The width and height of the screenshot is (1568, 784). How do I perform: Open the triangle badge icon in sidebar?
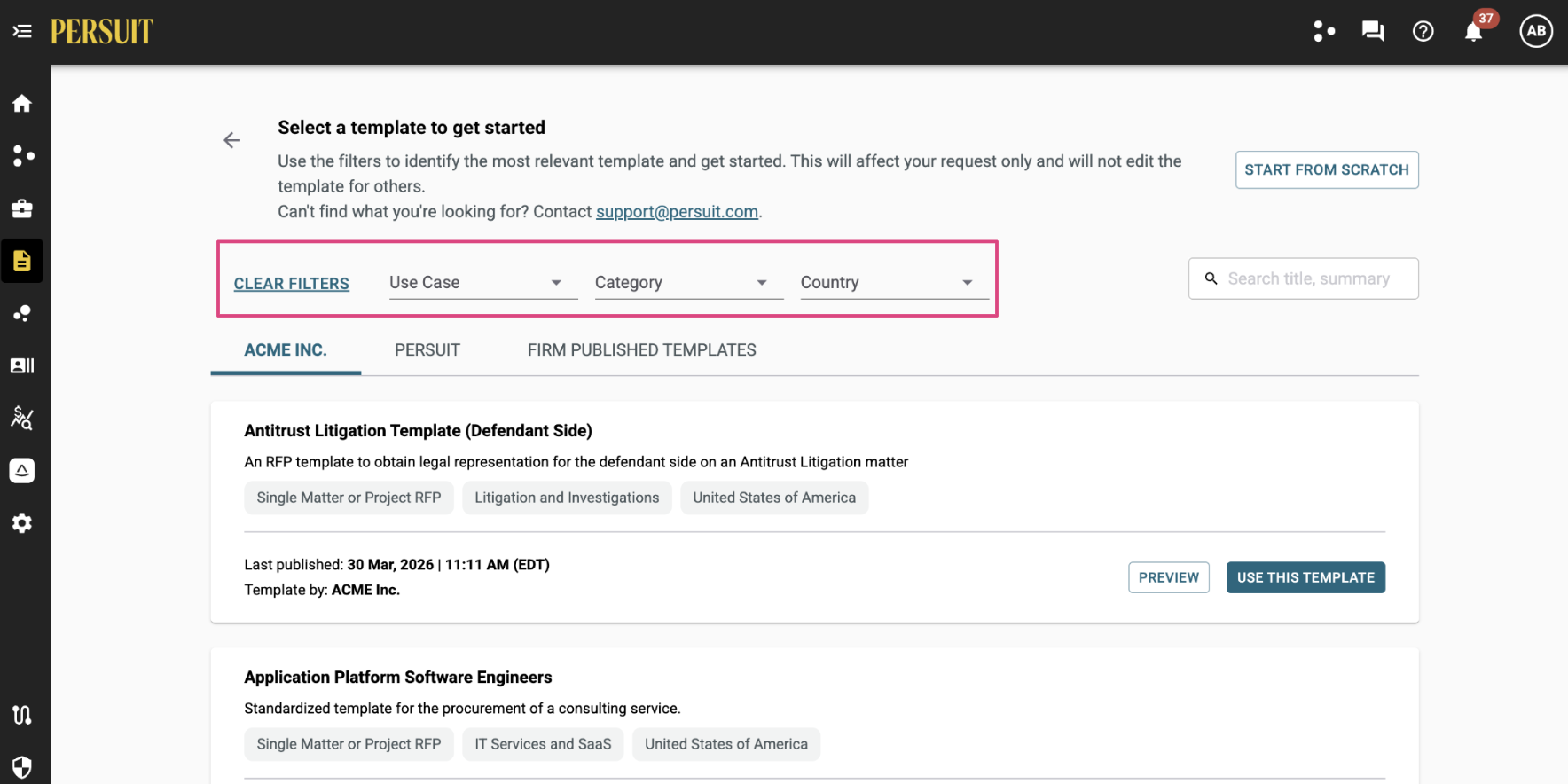pos(22,470)
